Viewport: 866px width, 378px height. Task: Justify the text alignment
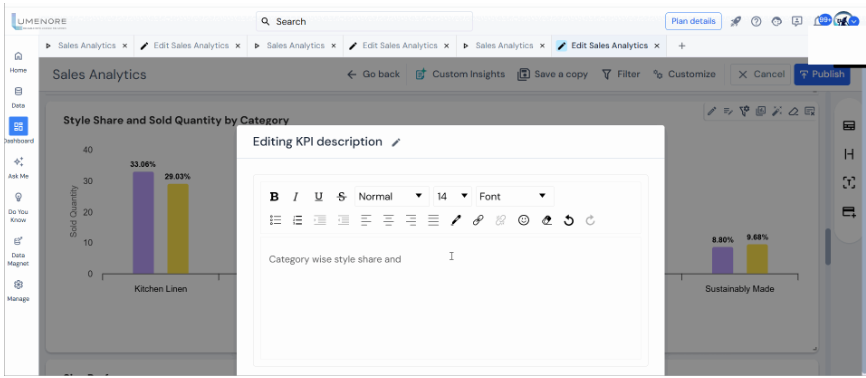434,220
